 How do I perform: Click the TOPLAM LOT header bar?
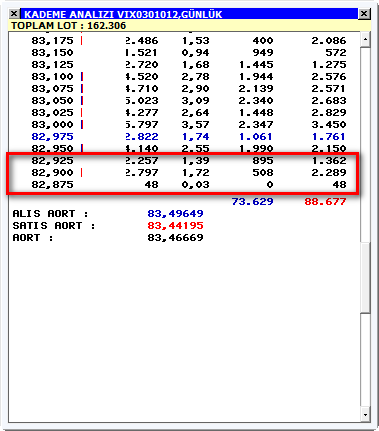click(189, 26)
